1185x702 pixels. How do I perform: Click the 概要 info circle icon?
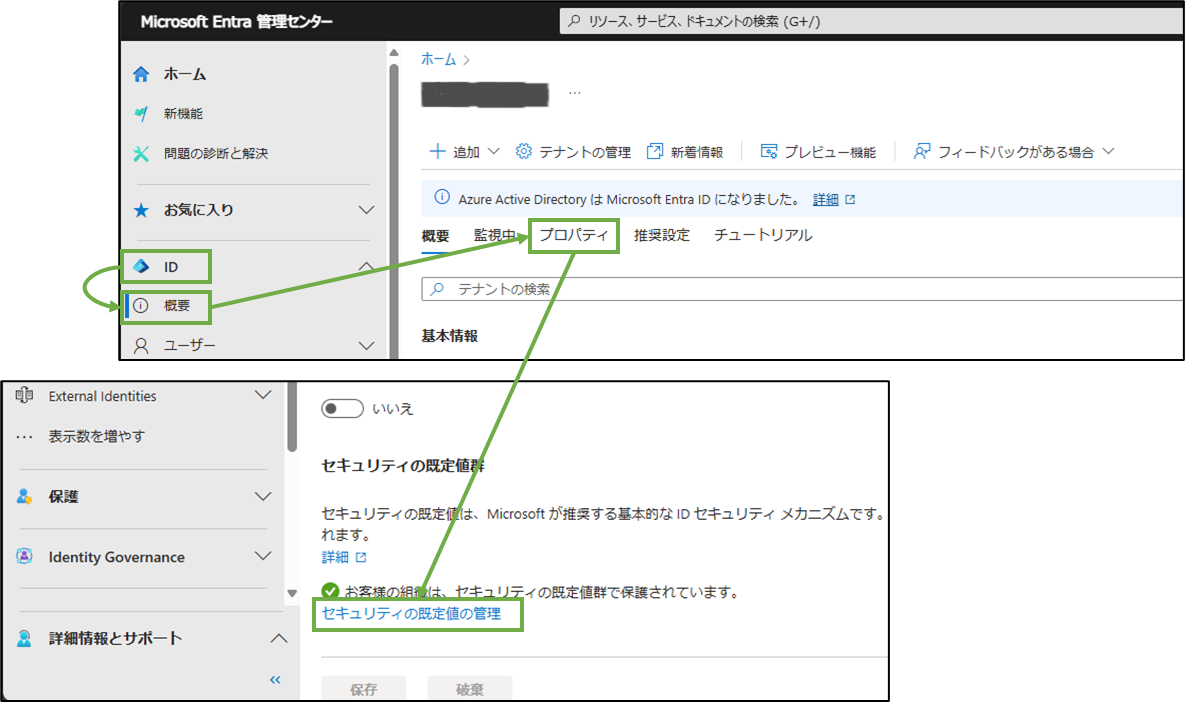point(141,305)
